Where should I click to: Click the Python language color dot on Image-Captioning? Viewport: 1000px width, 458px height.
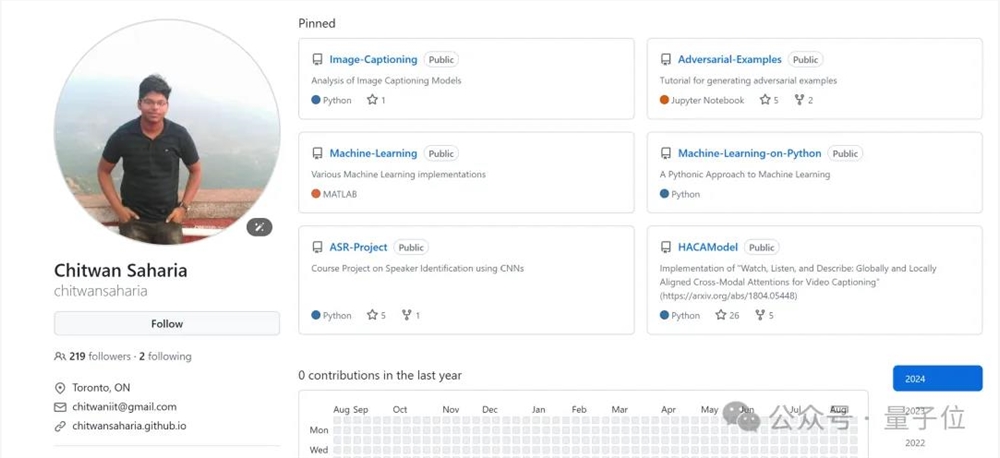click(x=316, y=100)
